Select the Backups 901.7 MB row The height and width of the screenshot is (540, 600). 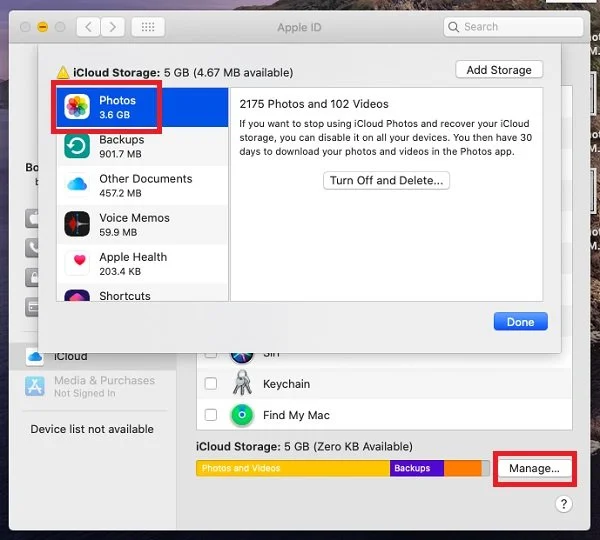pyautogui.click(x=142, y=146)
